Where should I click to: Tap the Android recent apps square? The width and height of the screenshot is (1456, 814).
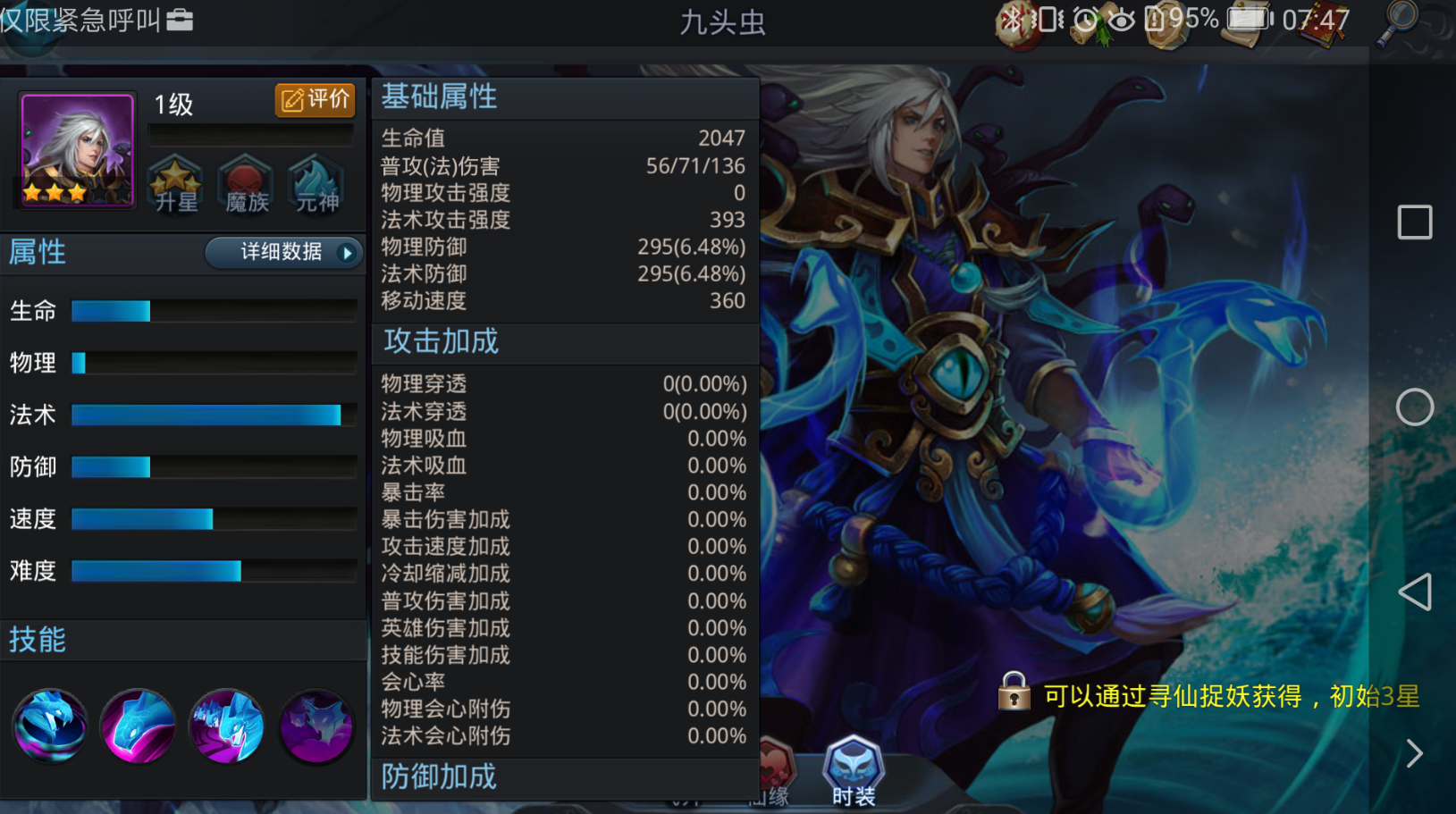click(1415, 222)
